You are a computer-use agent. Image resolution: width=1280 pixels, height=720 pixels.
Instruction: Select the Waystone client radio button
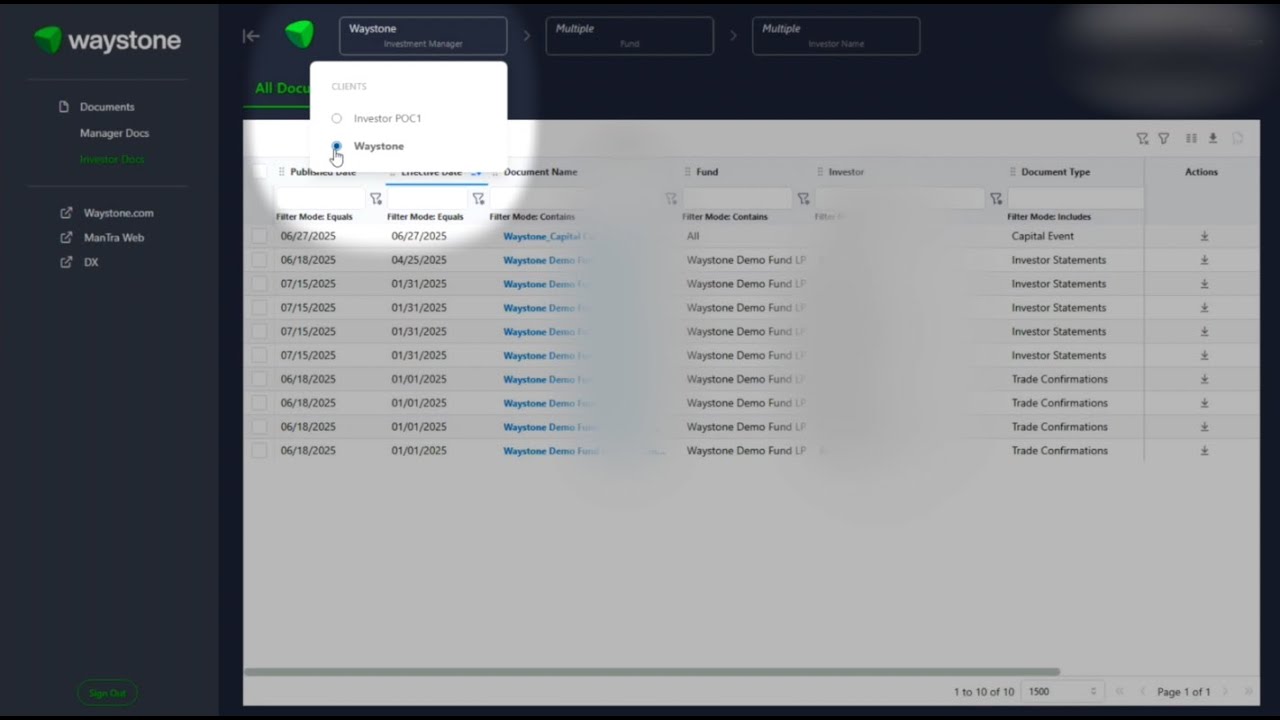(337, 146)
